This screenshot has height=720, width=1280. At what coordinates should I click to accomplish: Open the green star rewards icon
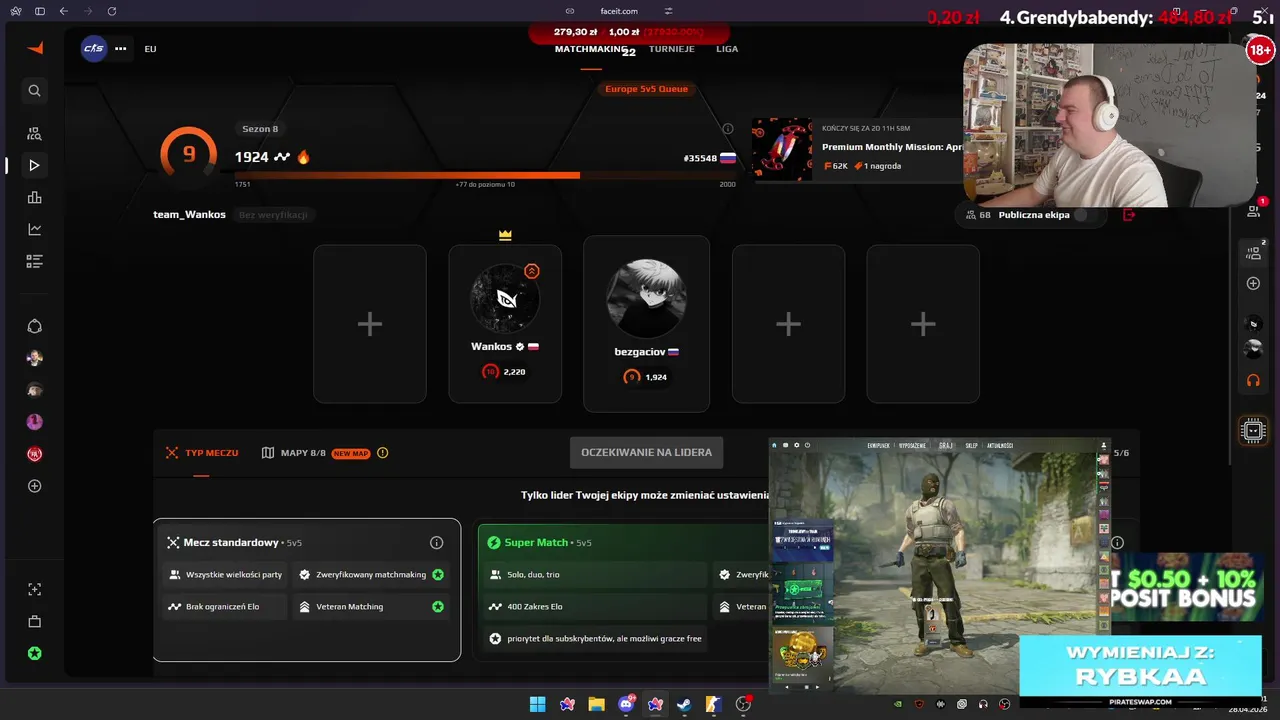(34, 653)
